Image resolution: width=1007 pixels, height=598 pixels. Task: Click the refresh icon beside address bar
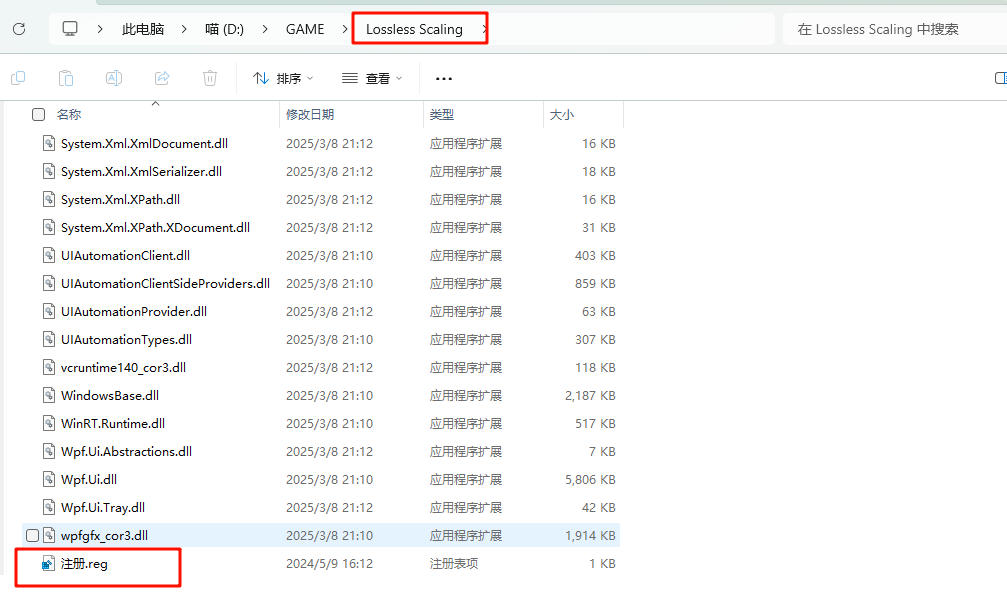[x=19, y=29]
